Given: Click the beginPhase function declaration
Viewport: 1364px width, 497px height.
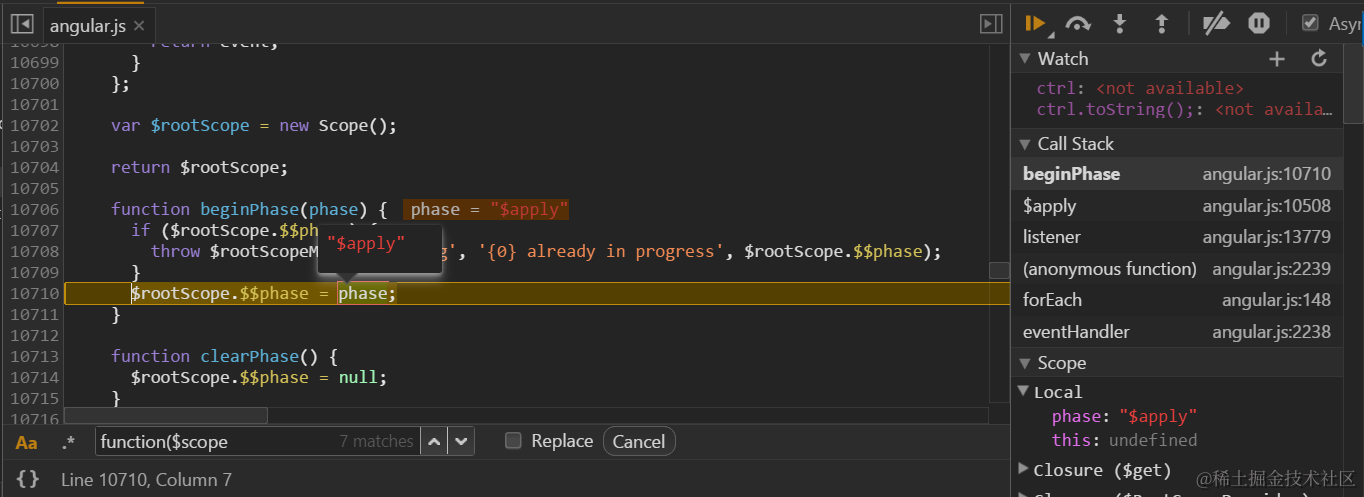Looking at the screenshot, I should [x=250, y=209].
